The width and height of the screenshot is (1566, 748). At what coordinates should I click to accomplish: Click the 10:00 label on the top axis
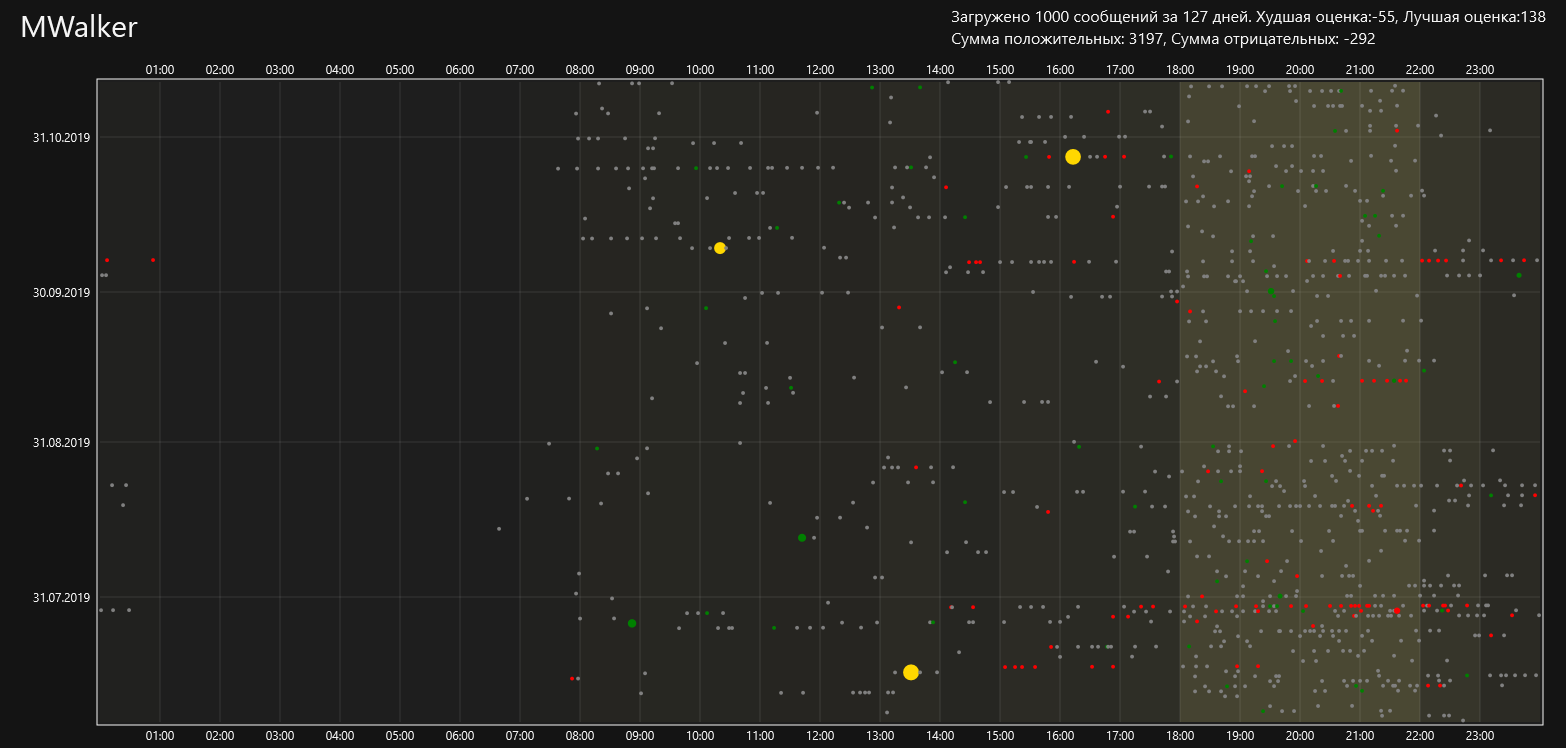tap(700, 69)
